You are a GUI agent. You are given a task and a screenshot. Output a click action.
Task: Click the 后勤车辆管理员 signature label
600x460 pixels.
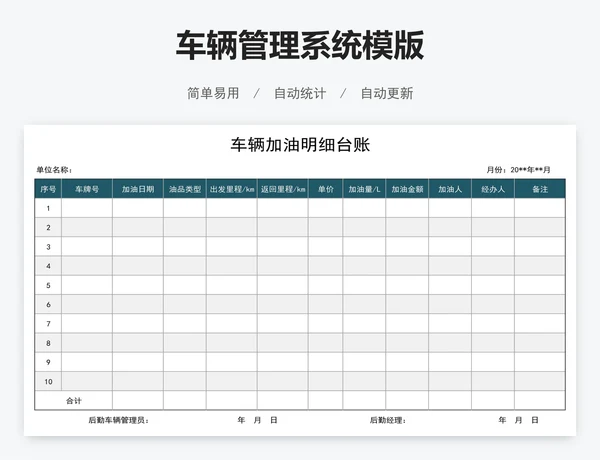click(x=119, y=420)
